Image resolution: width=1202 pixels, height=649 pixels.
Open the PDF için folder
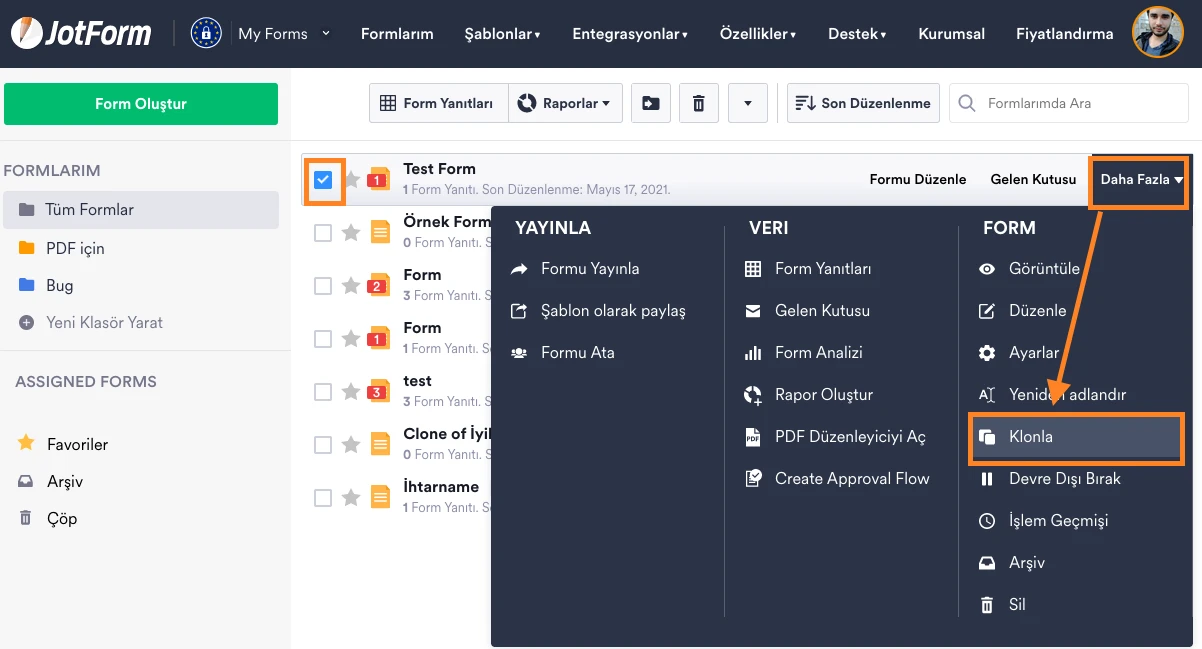pyautogui.click(x=75, y=248)
